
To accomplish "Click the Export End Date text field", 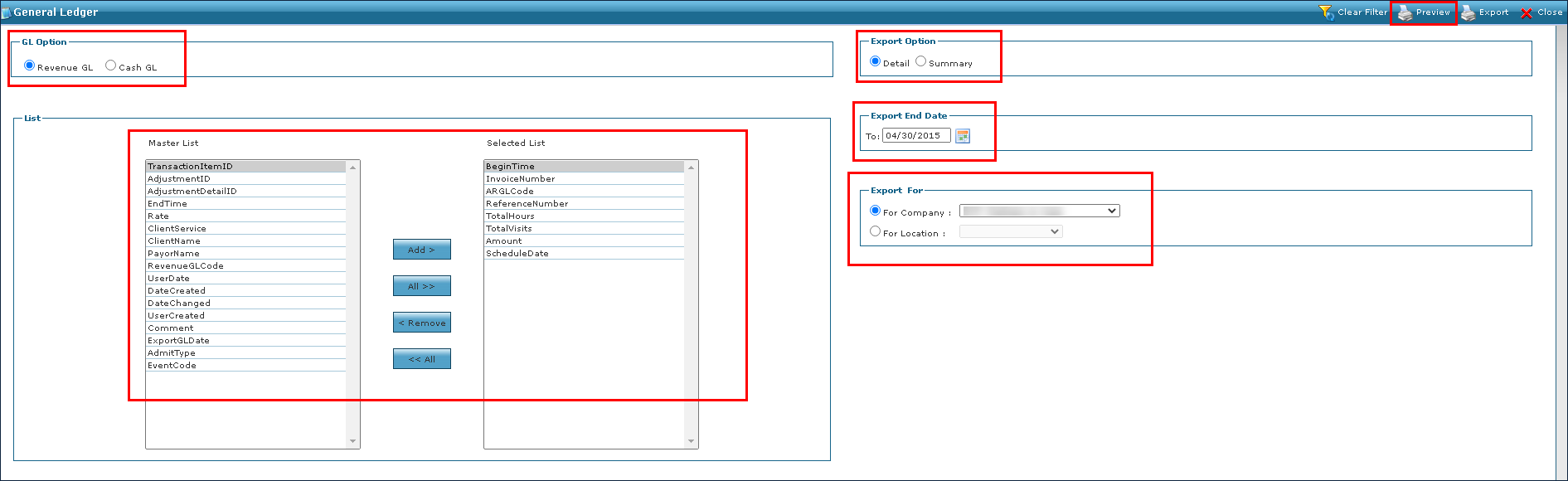I will [x=915, y=136].
